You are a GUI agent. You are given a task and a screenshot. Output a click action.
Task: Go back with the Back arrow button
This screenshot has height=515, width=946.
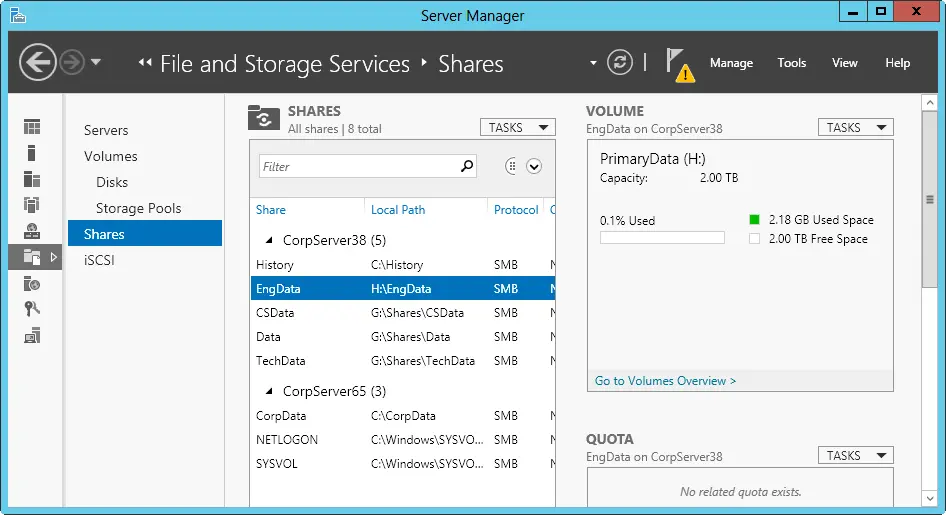[x=37, y=62]
